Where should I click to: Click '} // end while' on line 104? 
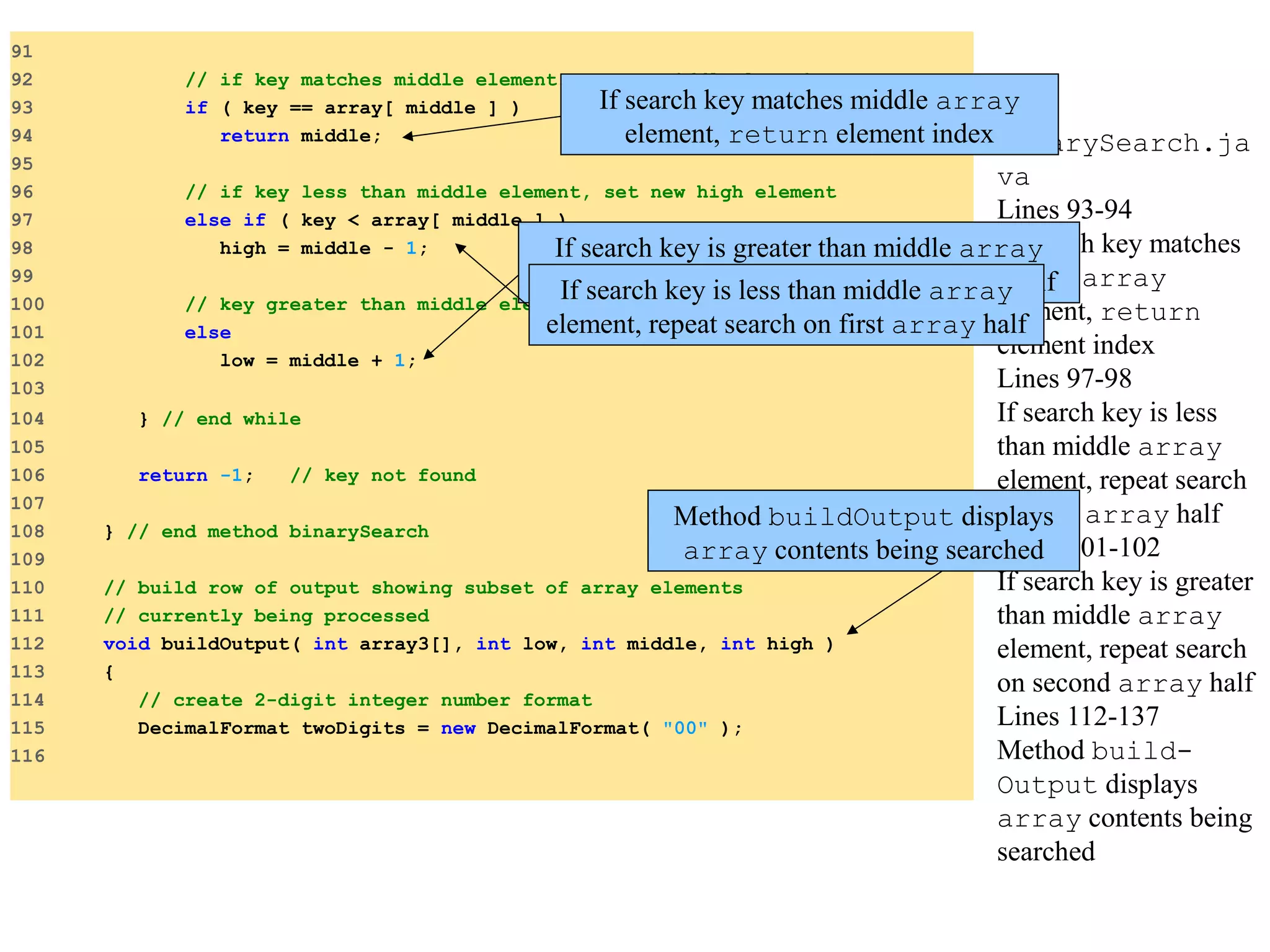tap(220, 419)
